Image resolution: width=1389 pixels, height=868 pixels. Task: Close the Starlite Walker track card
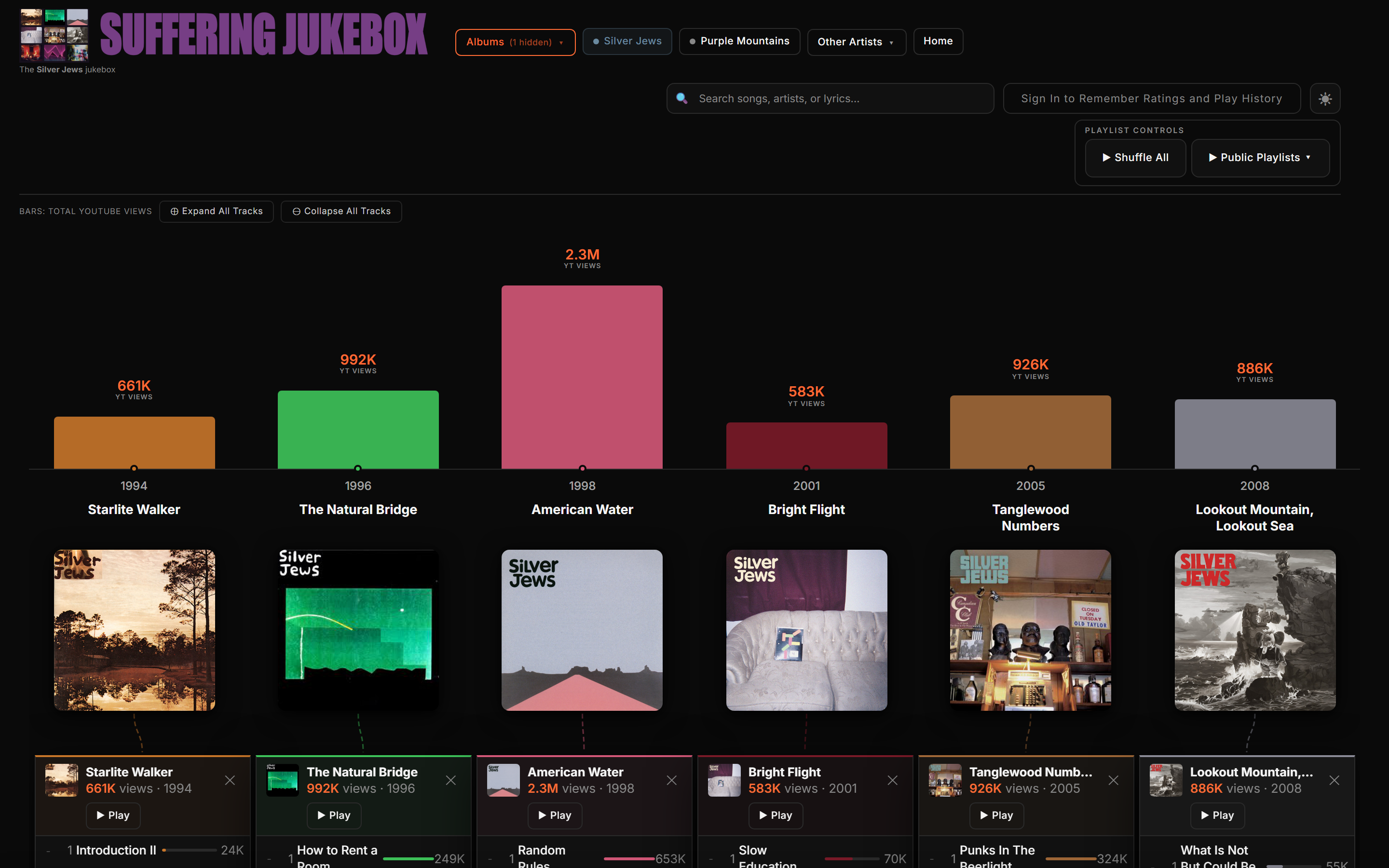point(230,780)
